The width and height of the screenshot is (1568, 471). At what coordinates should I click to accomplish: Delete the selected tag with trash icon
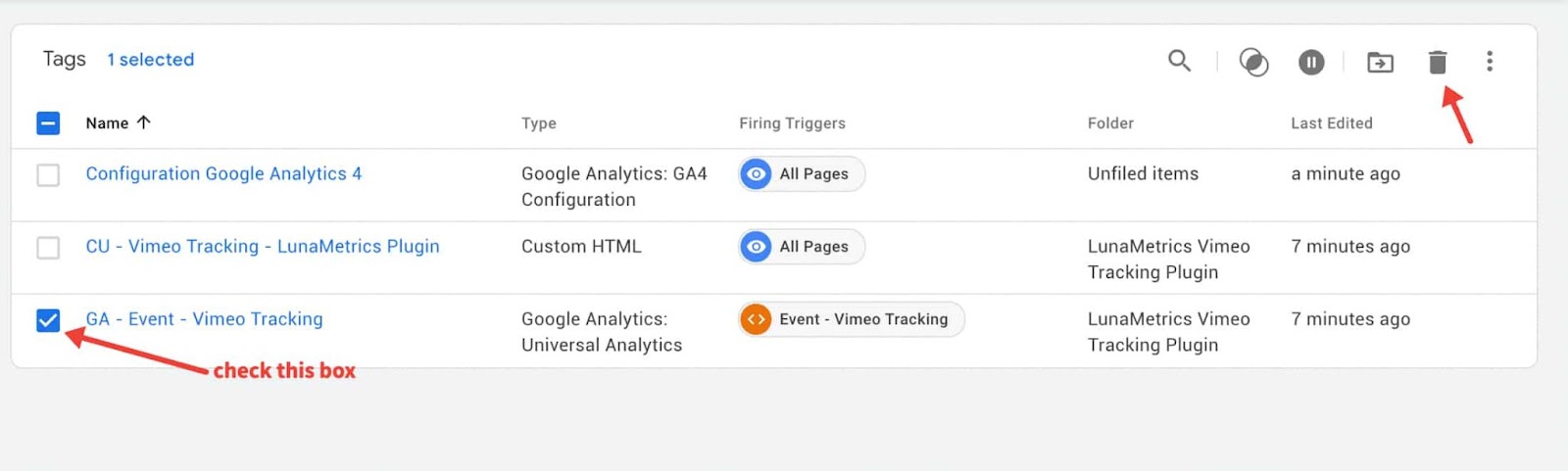(1438, 62)
